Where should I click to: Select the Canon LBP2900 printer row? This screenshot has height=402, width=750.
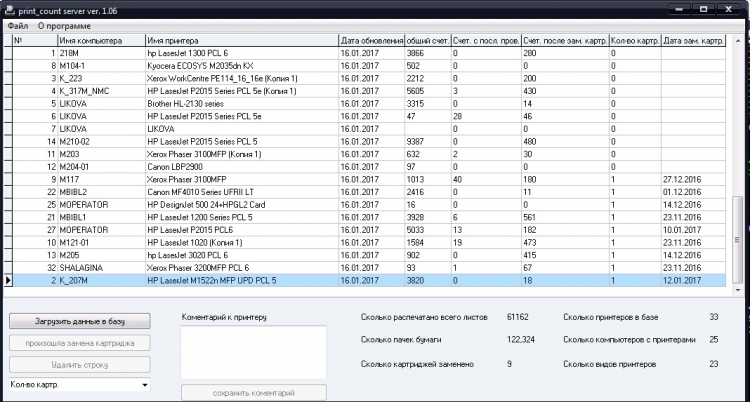[x=240, y=166]
